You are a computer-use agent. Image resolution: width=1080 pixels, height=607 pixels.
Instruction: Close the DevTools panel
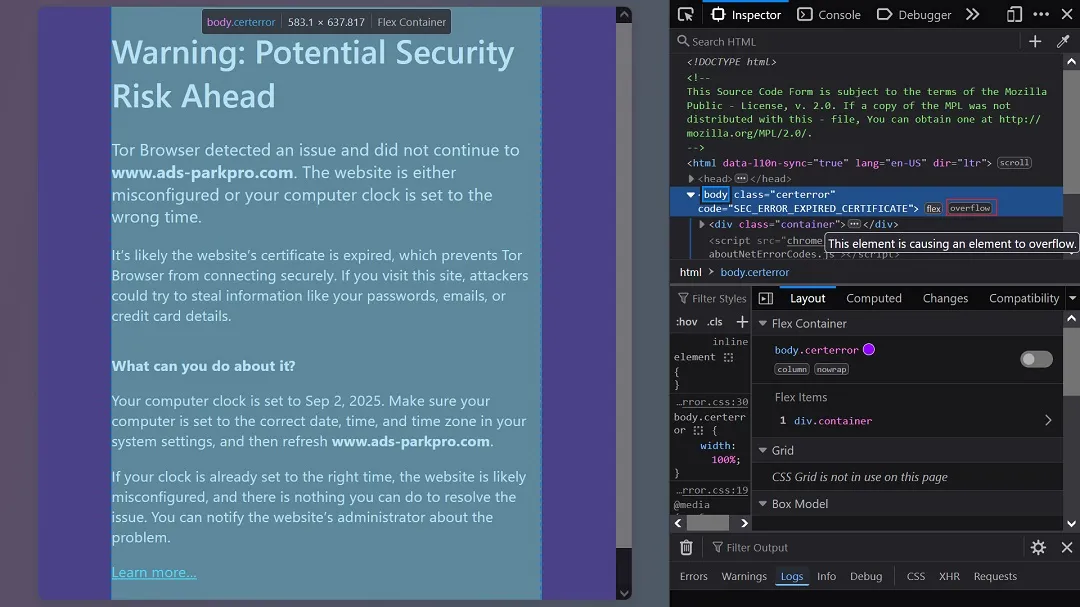(x=1067, y=14)
